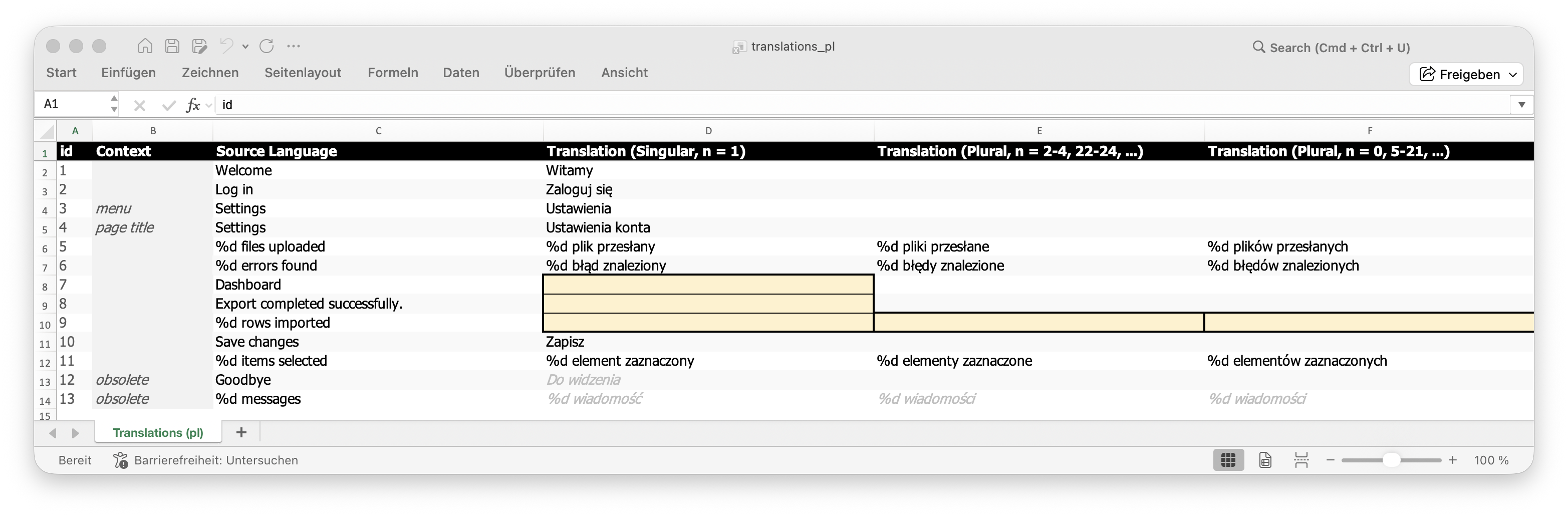Select column A header
The image size is (1568, 516).
pos(75,131)
